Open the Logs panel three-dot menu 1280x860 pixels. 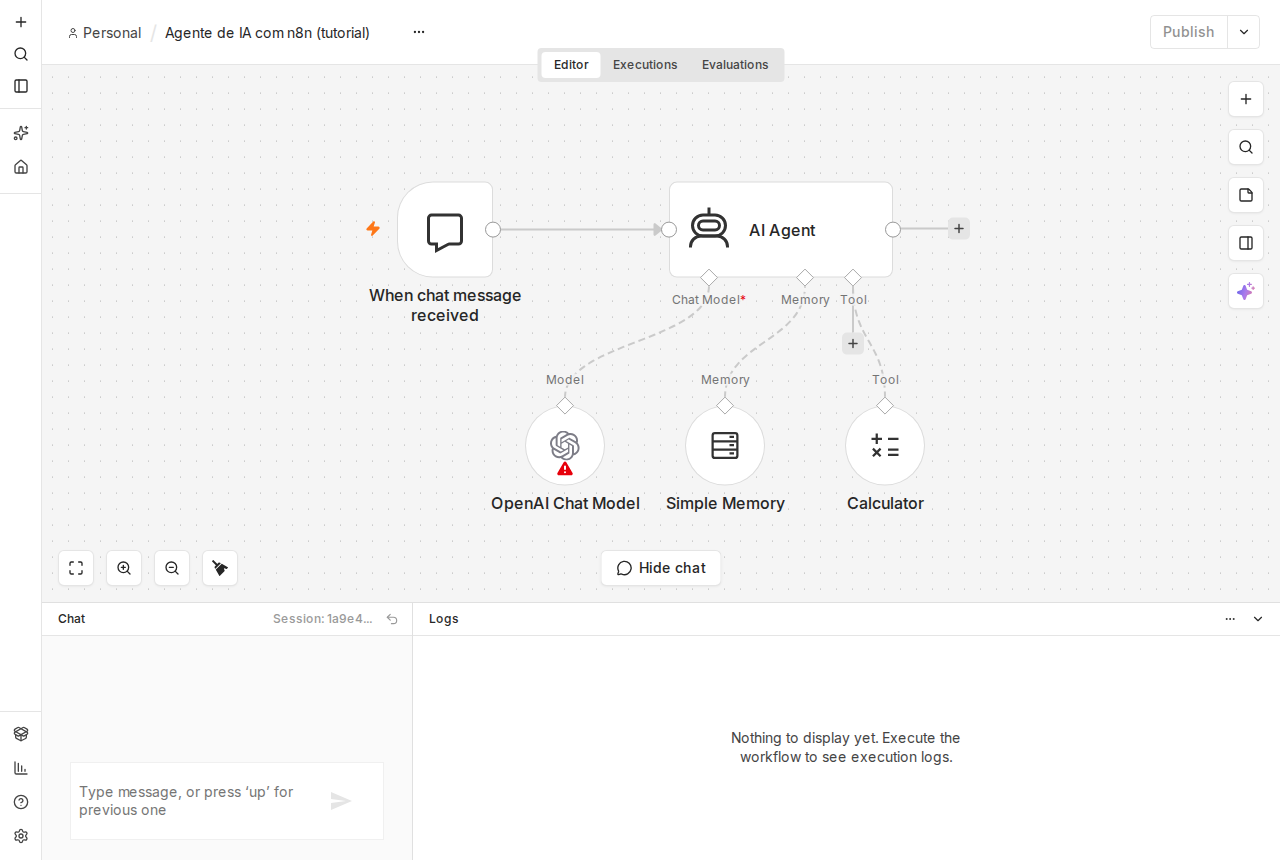[1230, 619]
